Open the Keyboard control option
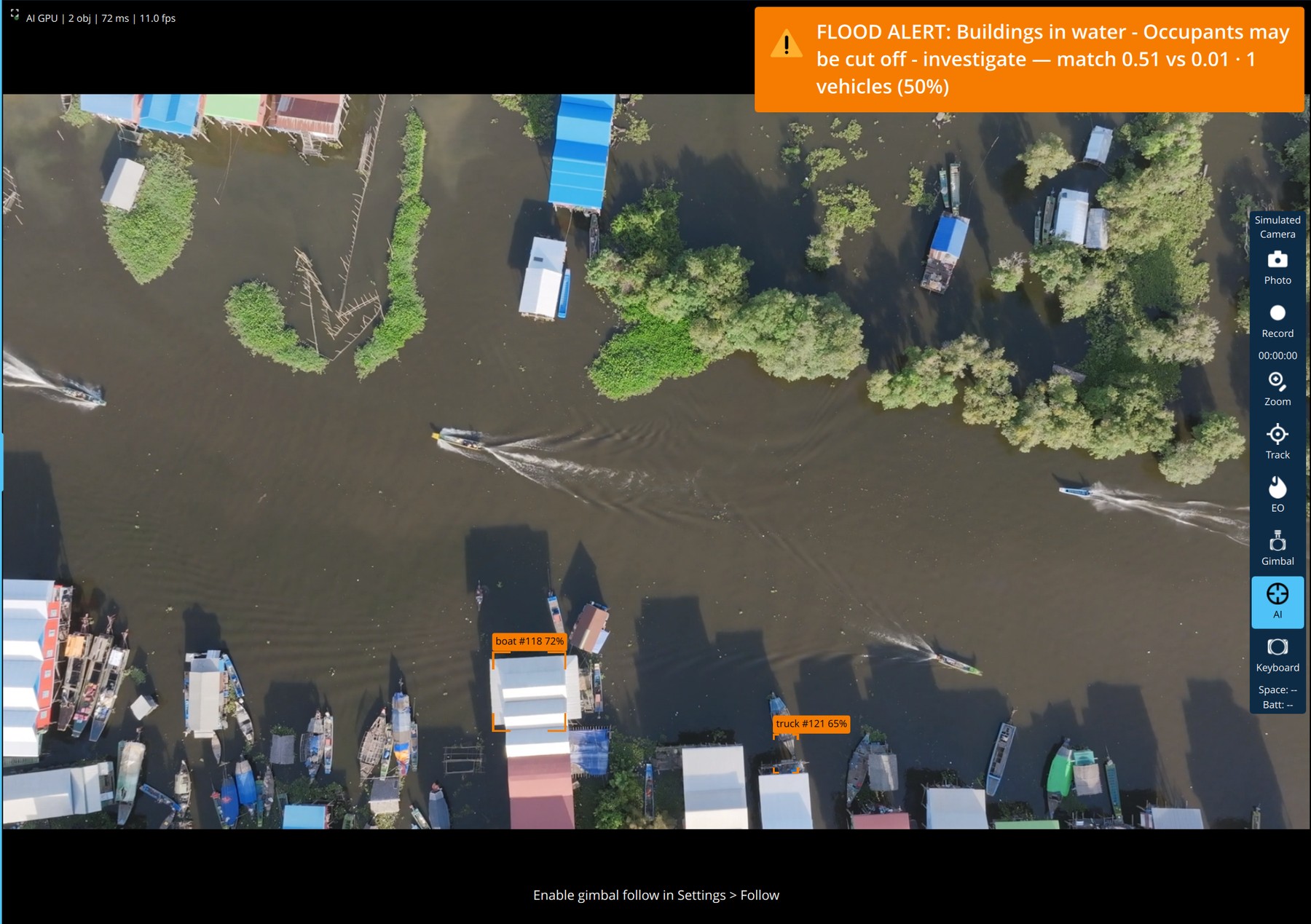The image size is (1311, 924). (x=1277, y=655)
